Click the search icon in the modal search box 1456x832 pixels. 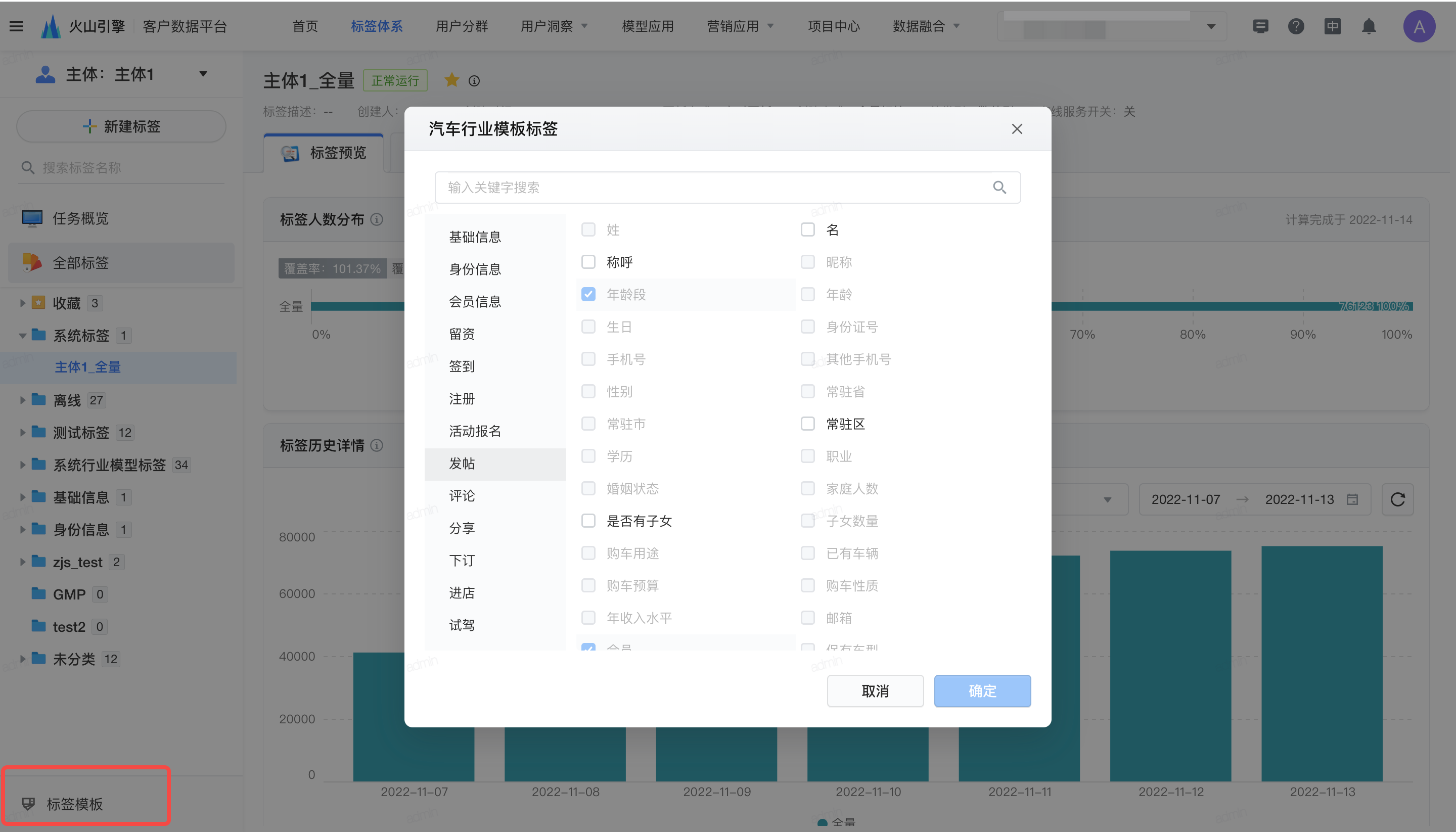click(x=999, y=188)
